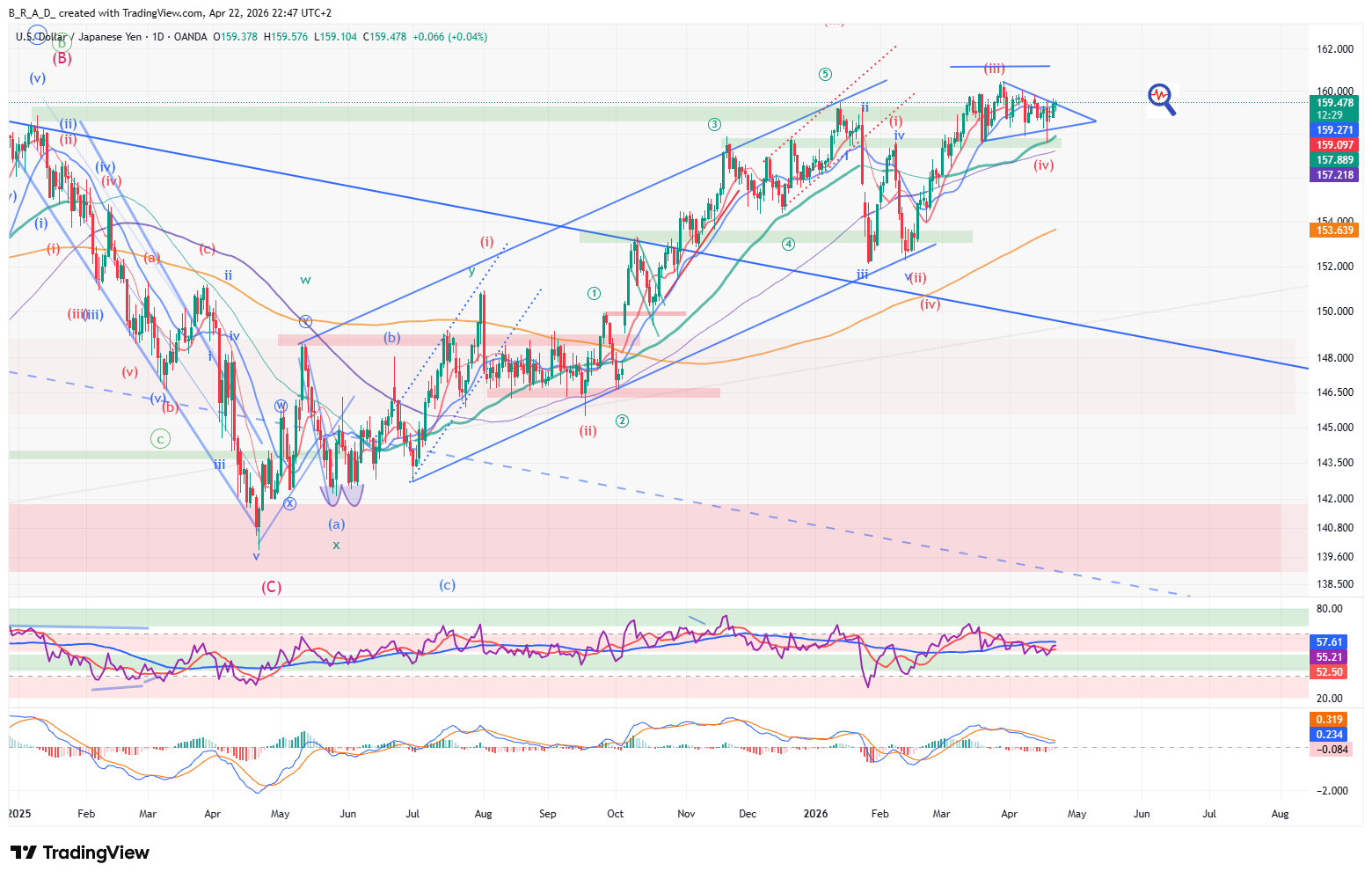Click the red -0.084 MACD histogram label

(1334, 750)
